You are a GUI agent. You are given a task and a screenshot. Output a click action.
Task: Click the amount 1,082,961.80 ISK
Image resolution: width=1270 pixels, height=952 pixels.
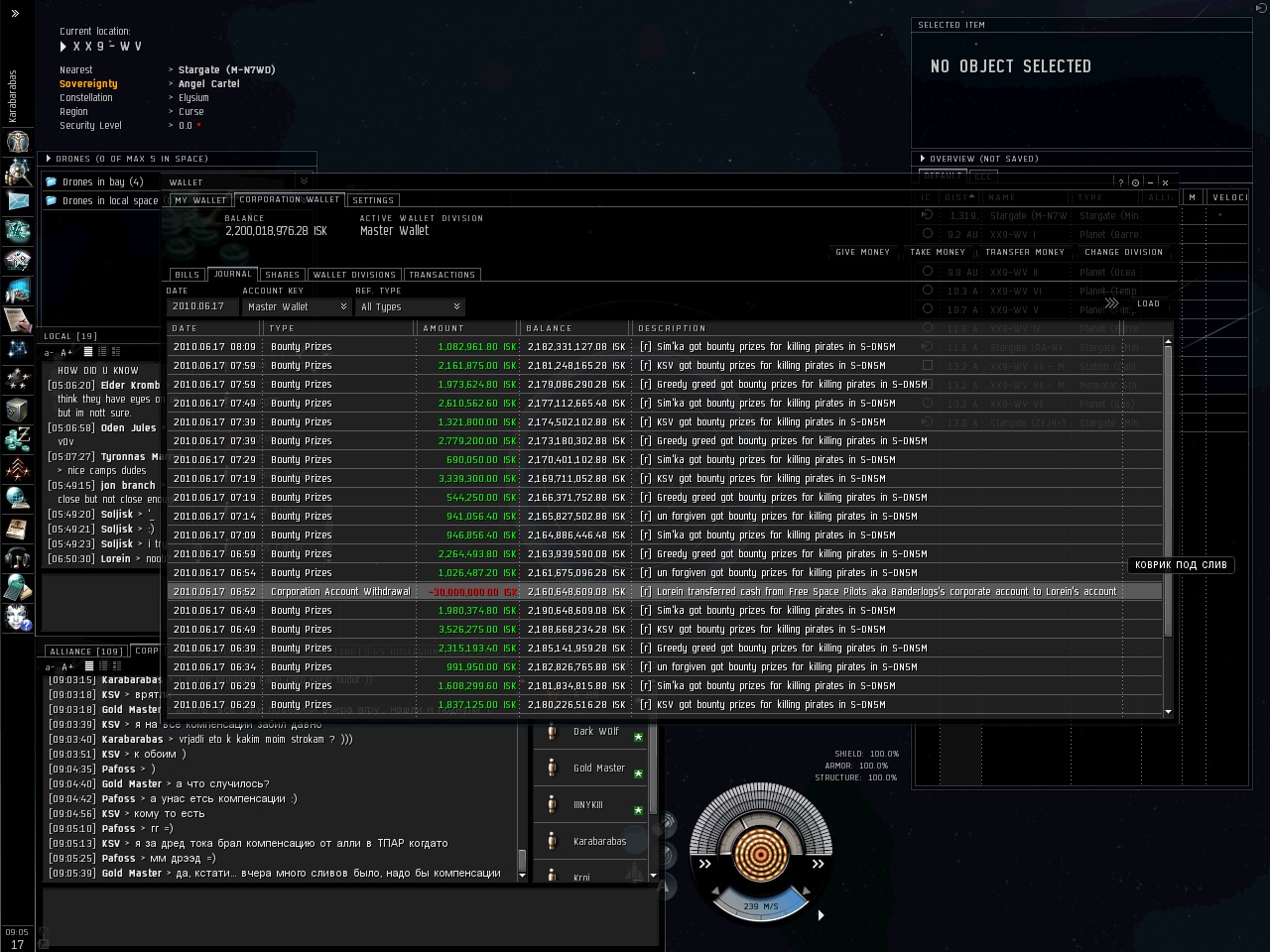pyautogui.click(x=477, y=347)
